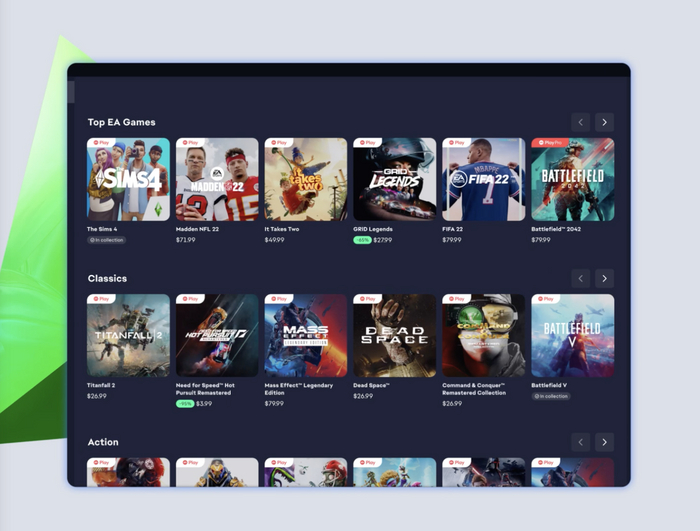Screen dimensions: 700x531
Task: Click EA Play badge on The Sims 4
Action: point(101,142)
